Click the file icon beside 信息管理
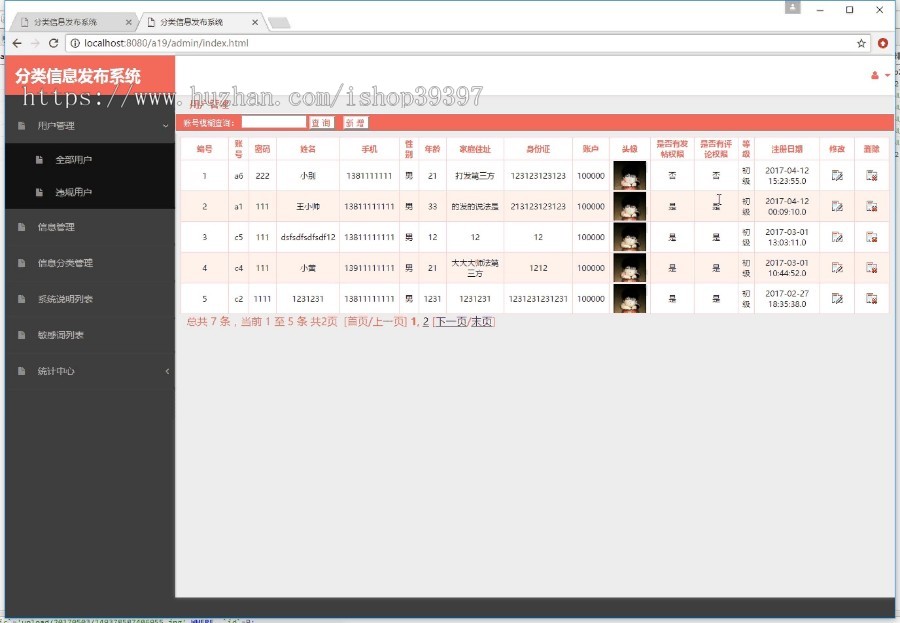 tap(21, 227)
